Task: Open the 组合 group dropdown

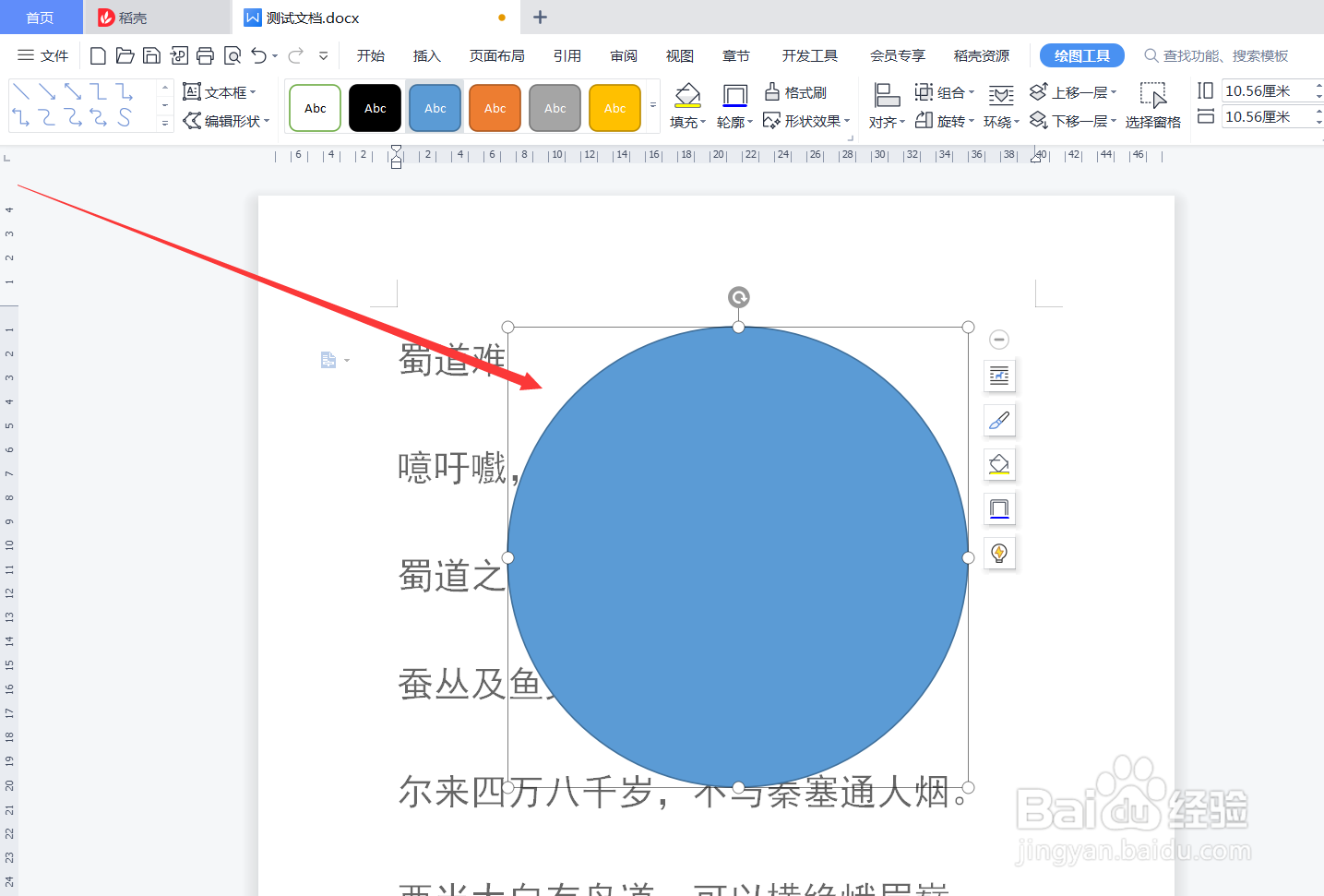Action: (x=950, y=90)
